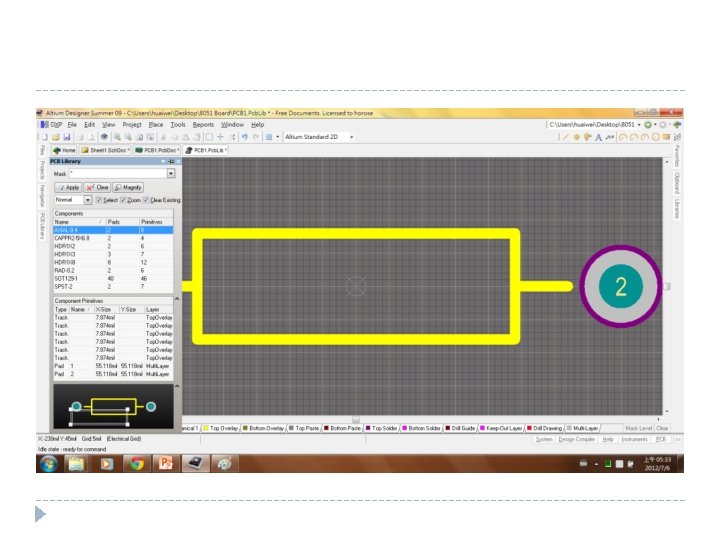Open Chrome from the taskbar

pos(136,463)
